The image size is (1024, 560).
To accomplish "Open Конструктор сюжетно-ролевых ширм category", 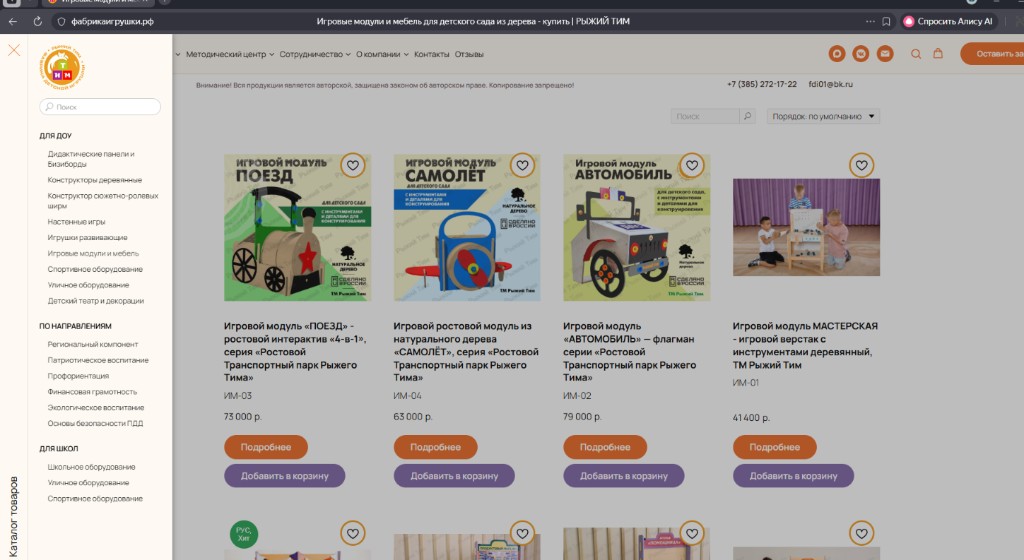I will click(x=103, y=201).
